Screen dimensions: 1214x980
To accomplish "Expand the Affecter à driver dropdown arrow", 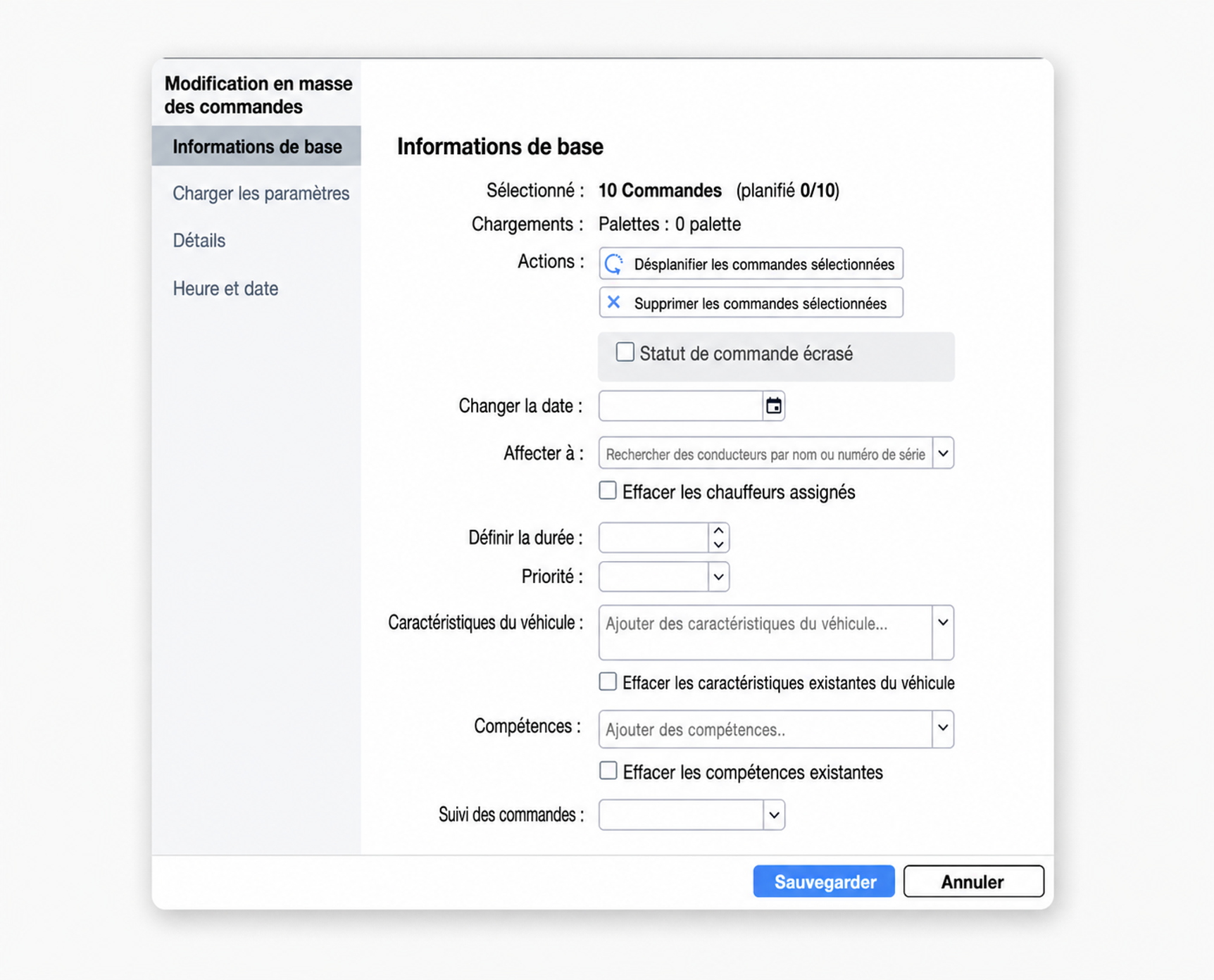I will (943, 453).
